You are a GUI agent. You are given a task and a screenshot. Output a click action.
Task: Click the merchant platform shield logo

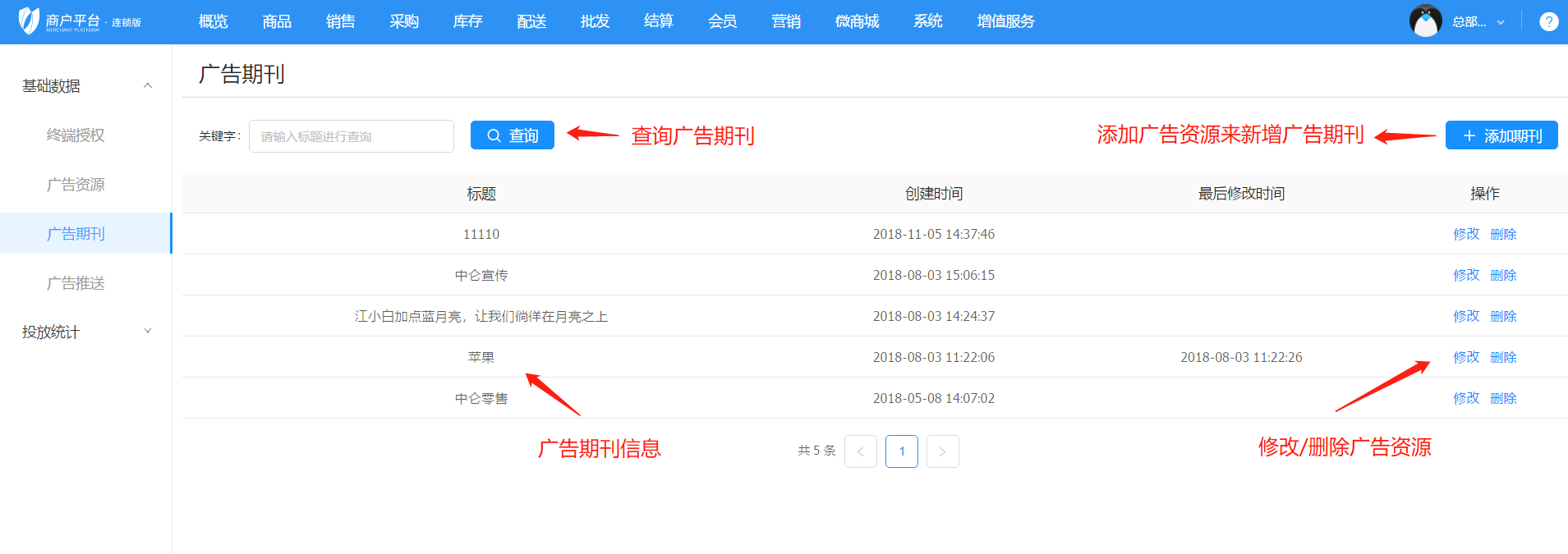29,21
